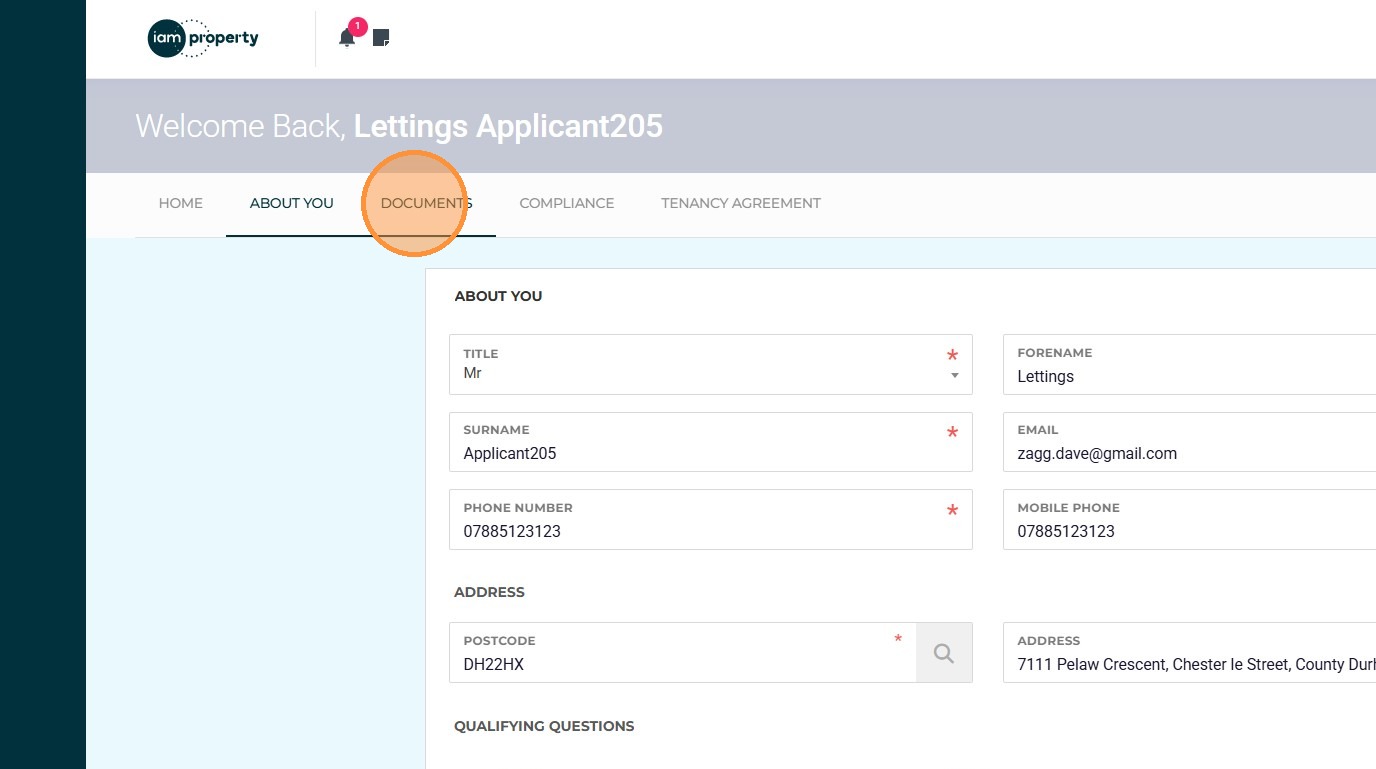1376x769 pixels.
Task: Click the Surname input field
Action: tap(700, 453)
